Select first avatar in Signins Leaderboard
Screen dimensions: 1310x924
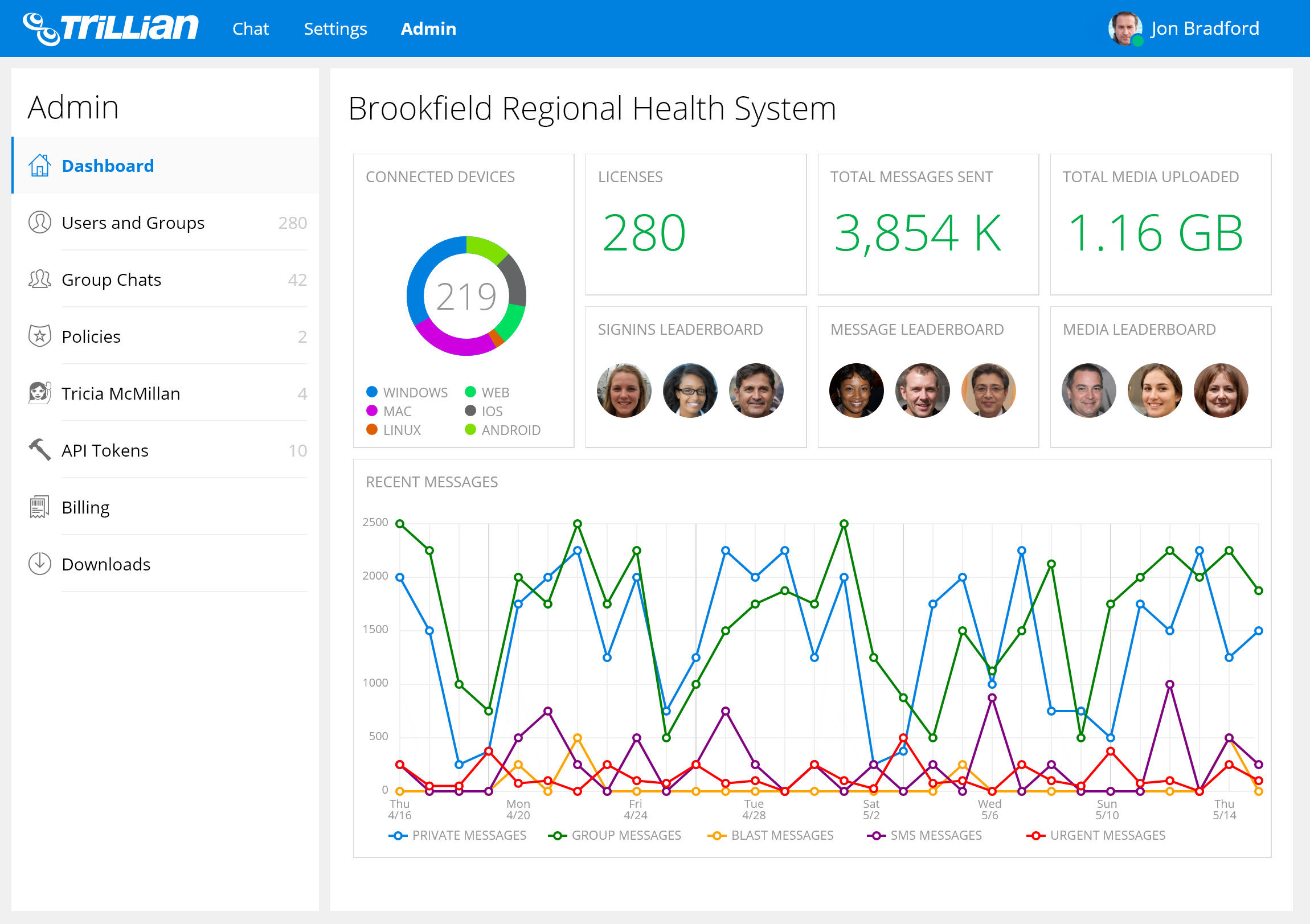pyautogui.click(x=624, y=391)
